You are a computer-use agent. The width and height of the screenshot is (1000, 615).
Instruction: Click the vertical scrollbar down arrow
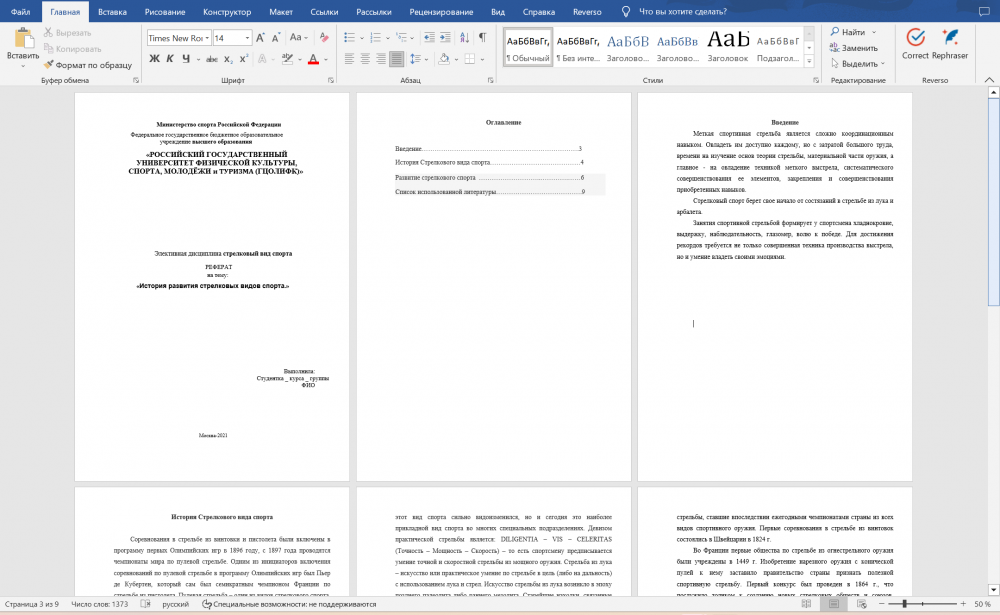(x=993, y=589)
